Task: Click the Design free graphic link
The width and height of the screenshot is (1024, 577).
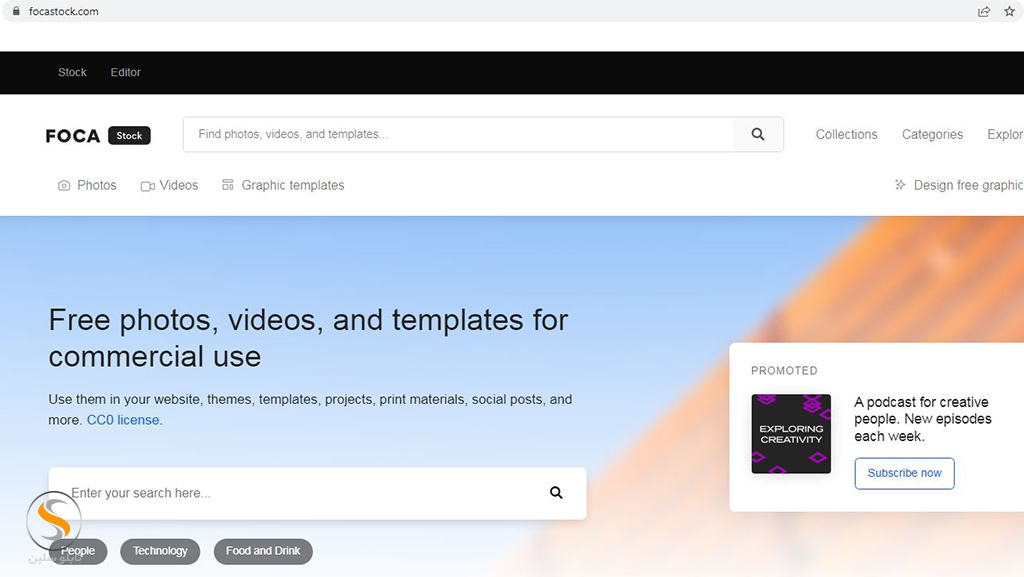Action: [x=960, y=185]
